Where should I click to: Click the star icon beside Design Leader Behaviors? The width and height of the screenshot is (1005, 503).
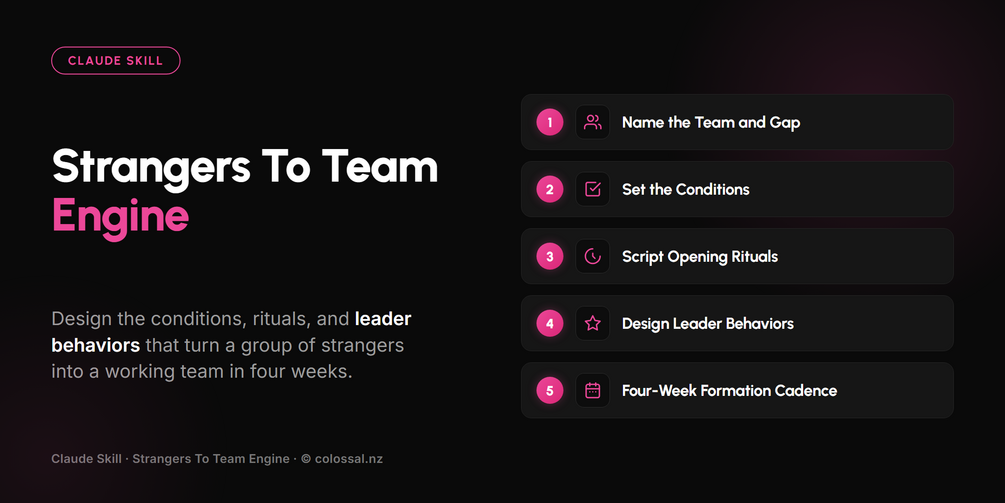(x=593, y=323)
